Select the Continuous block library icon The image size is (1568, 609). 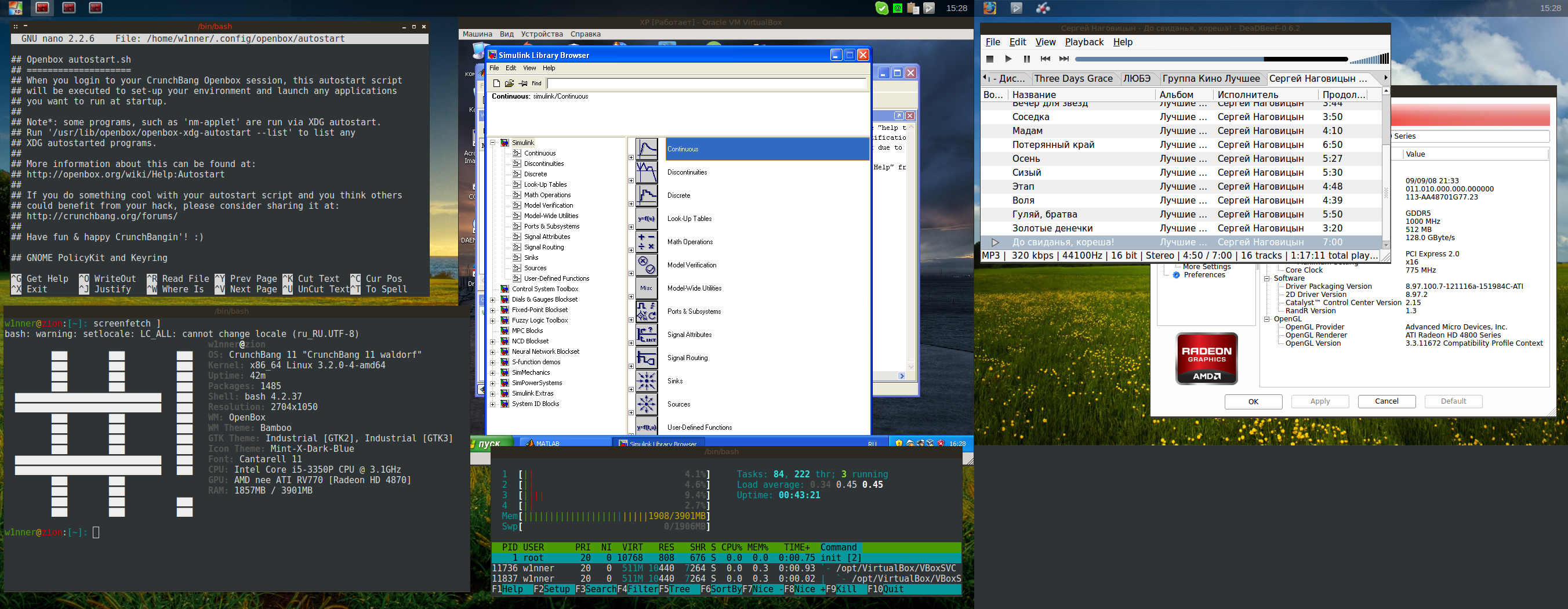coord(647,149)
